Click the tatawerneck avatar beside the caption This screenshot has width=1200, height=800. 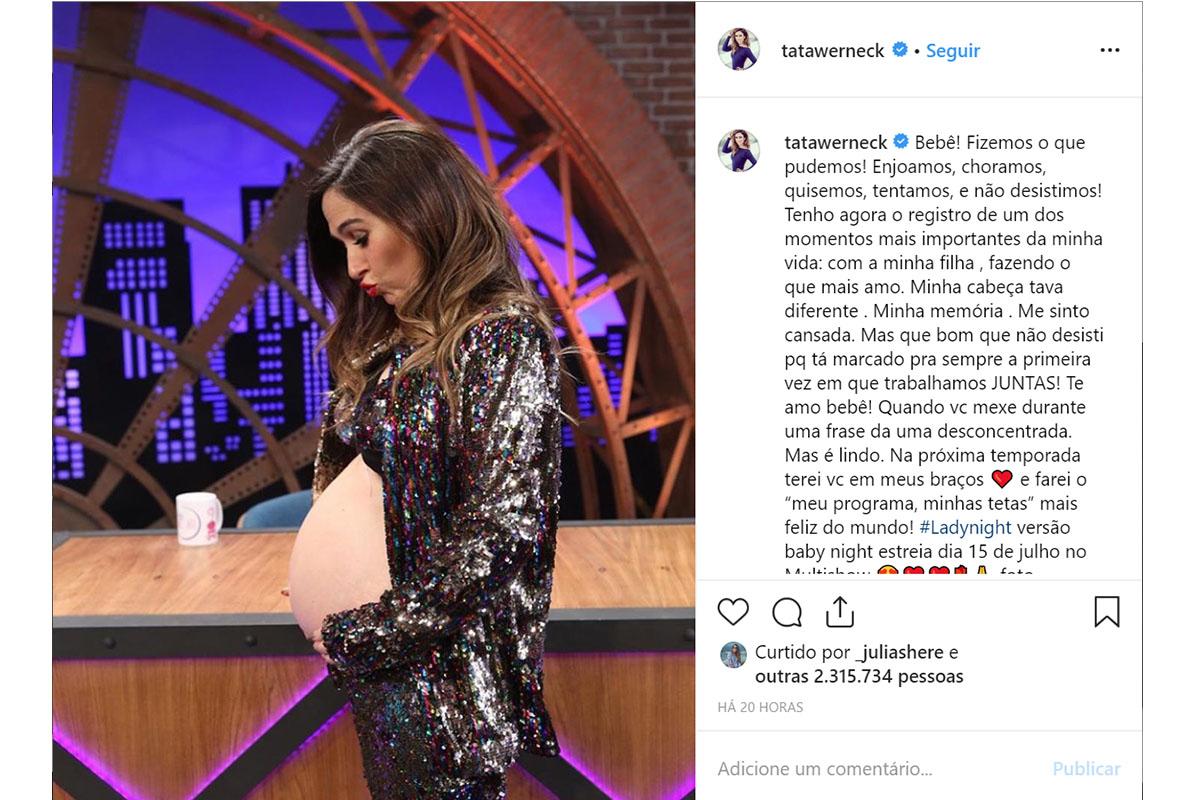739,149
